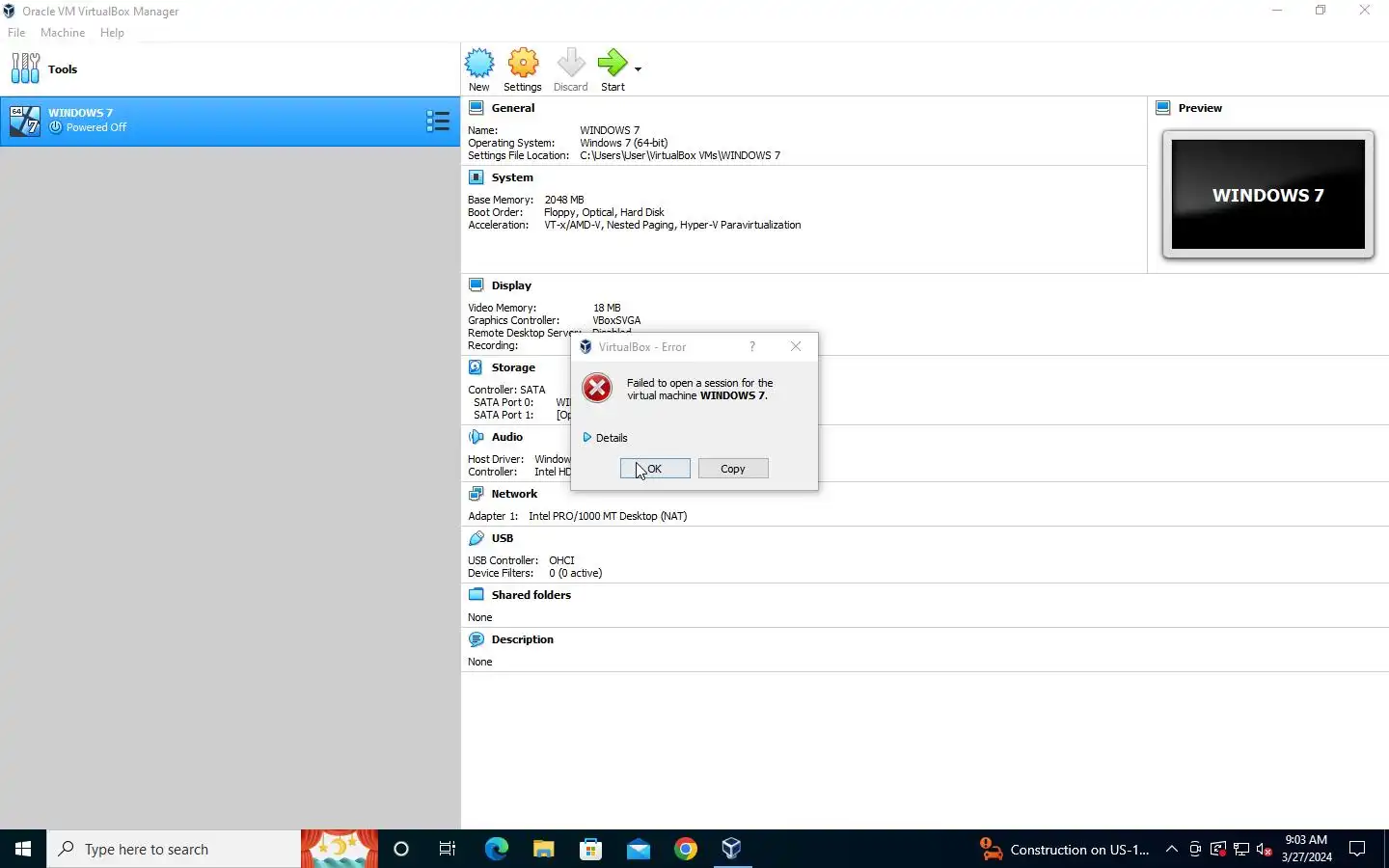Open the General section header link
Image resolution: width=1389 pixels, height=868 pixels.
point(513,108)
